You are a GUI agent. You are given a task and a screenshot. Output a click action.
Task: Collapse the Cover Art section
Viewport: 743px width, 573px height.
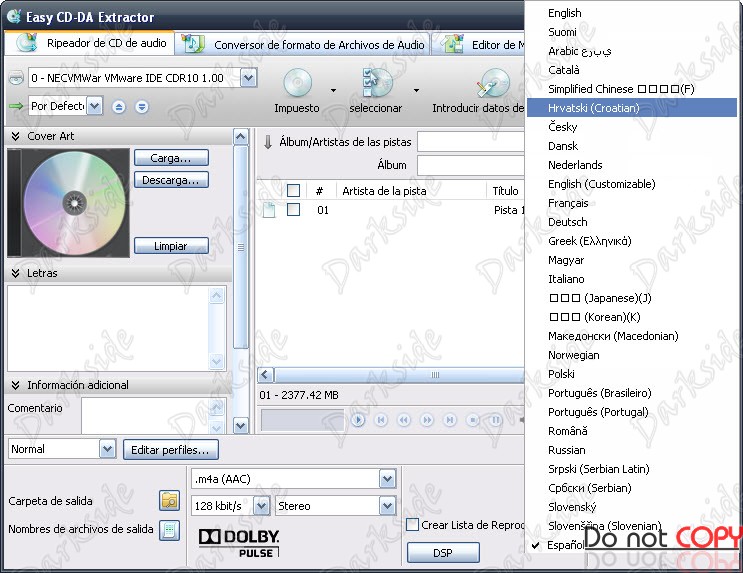point(15,136)
